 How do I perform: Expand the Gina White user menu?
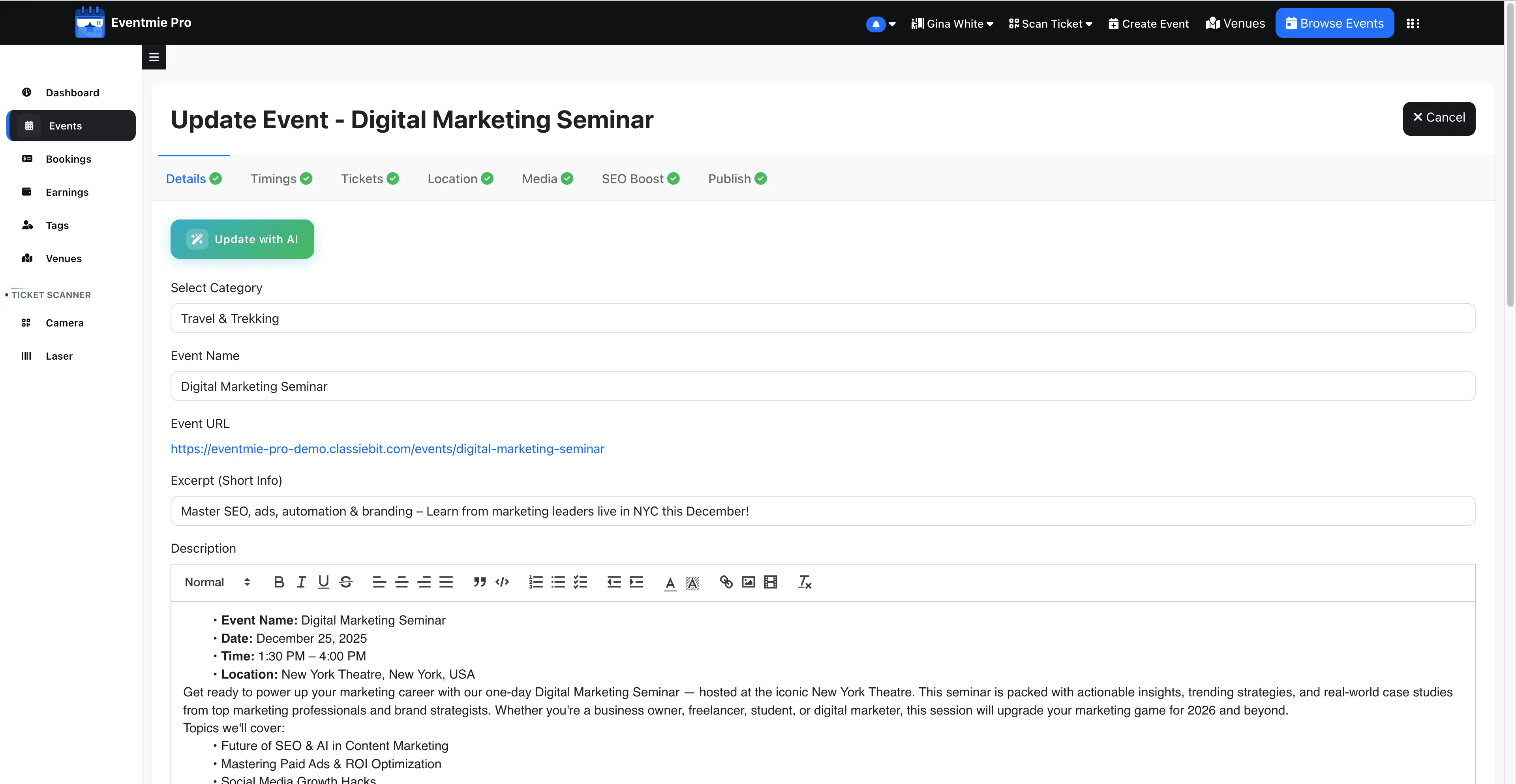tap(952, 24)
